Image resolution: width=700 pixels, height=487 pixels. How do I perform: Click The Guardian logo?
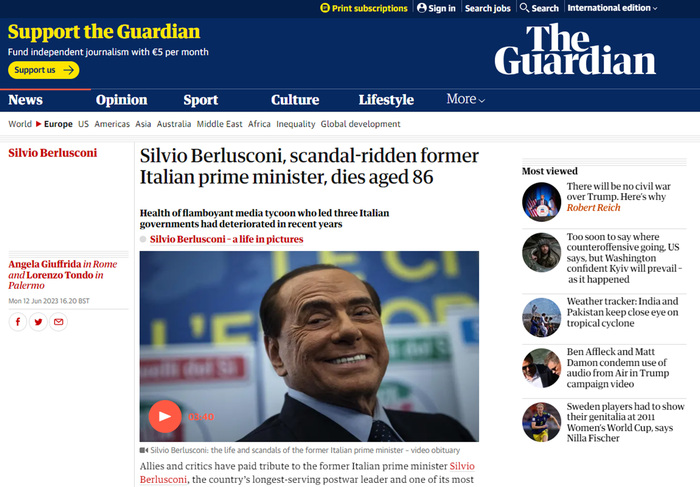pos(575,50)
